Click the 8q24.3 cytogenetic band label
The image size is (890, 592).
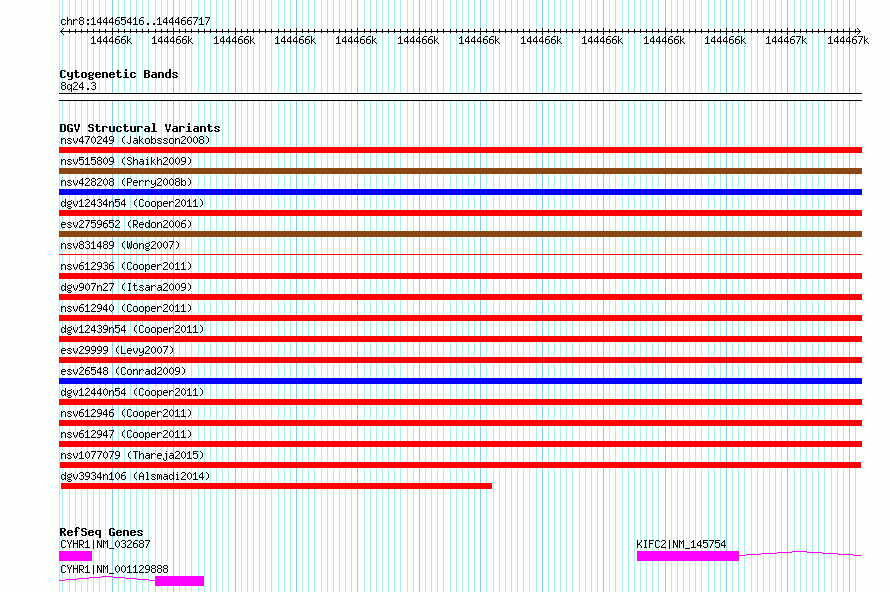coord(78,86)
